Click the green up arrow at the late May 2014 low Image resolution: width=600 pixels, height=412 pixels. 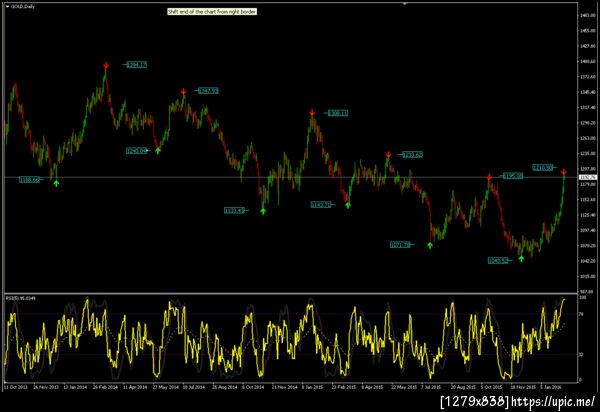click(158, 151)
